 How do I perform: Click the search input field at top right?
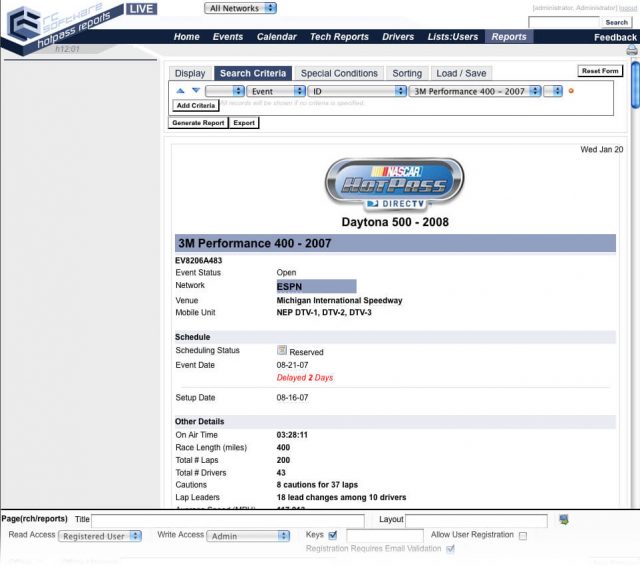564,22
